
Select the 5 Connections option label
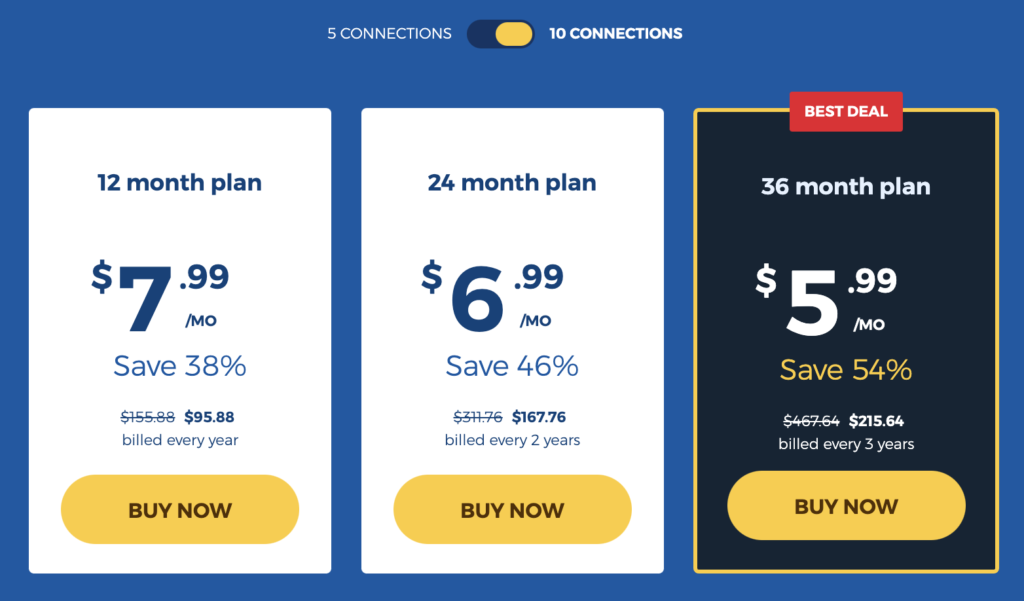389,34
